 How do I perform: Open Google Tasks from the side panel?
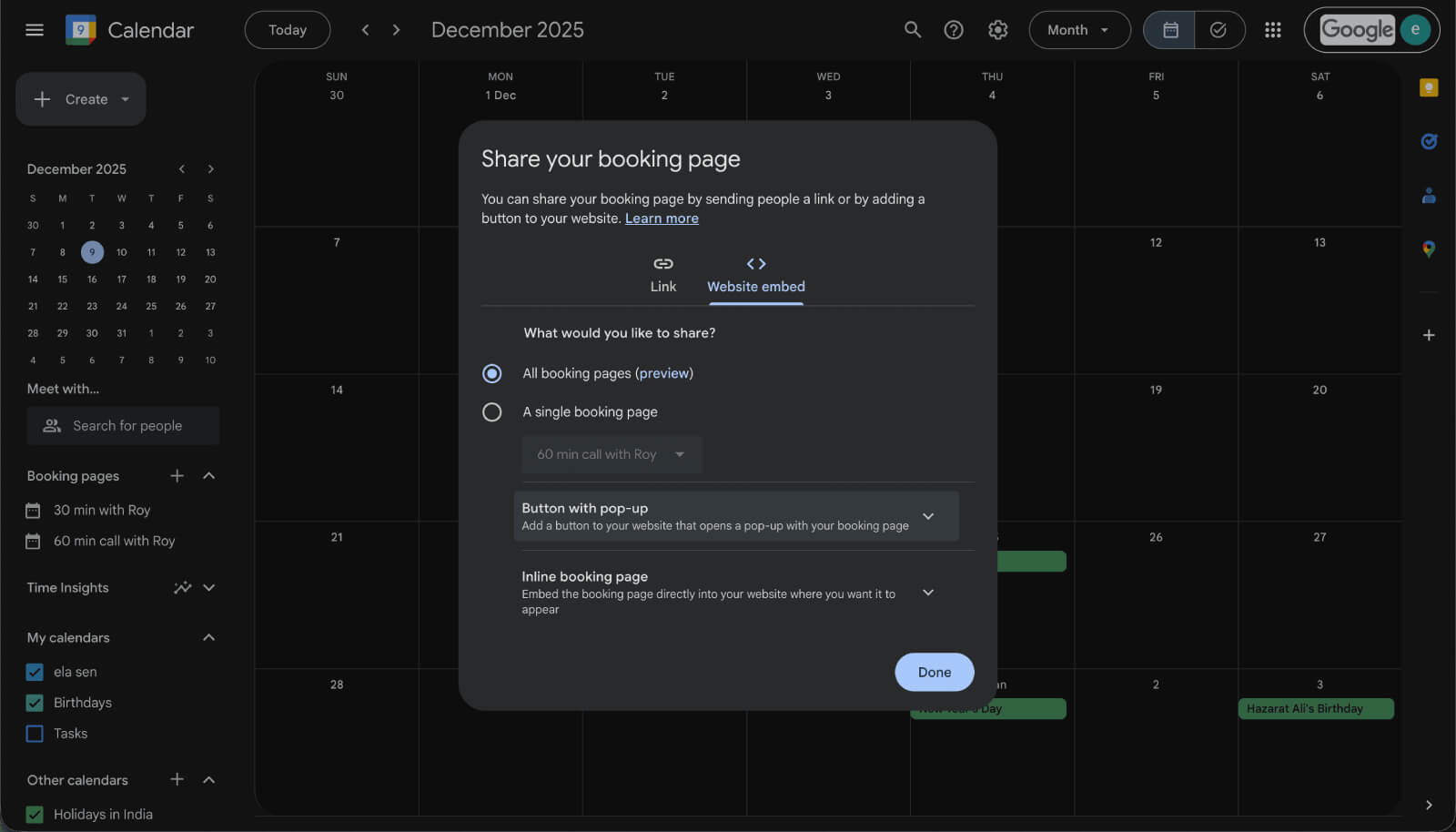point(1429,141)
